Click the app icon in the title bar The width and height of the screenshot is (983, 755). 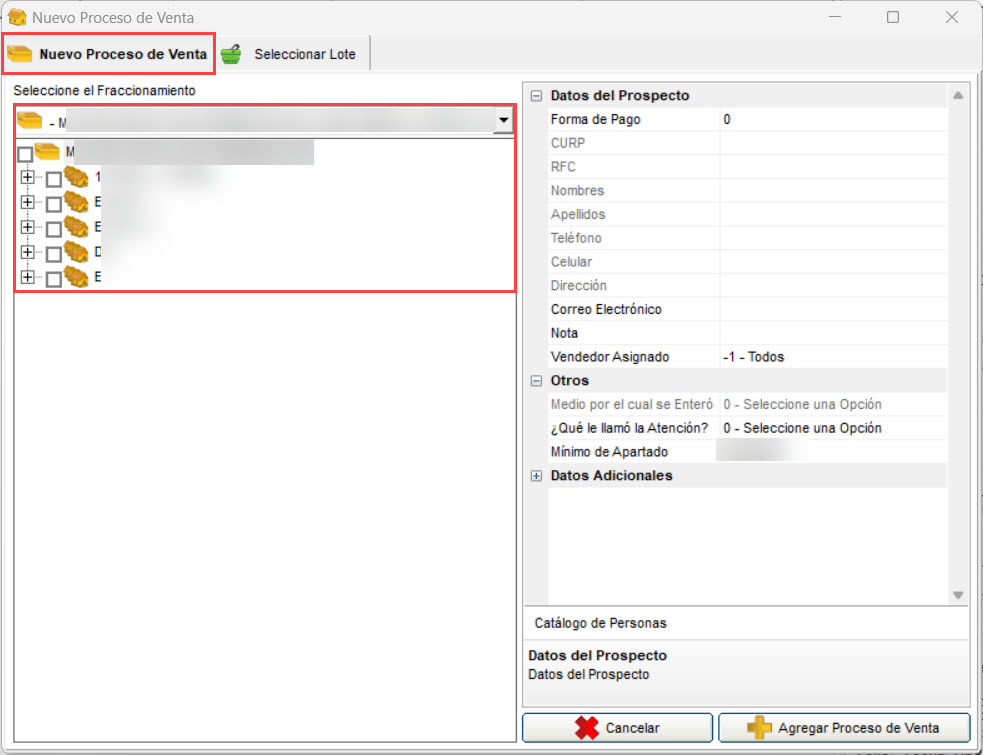click(17, 17)
